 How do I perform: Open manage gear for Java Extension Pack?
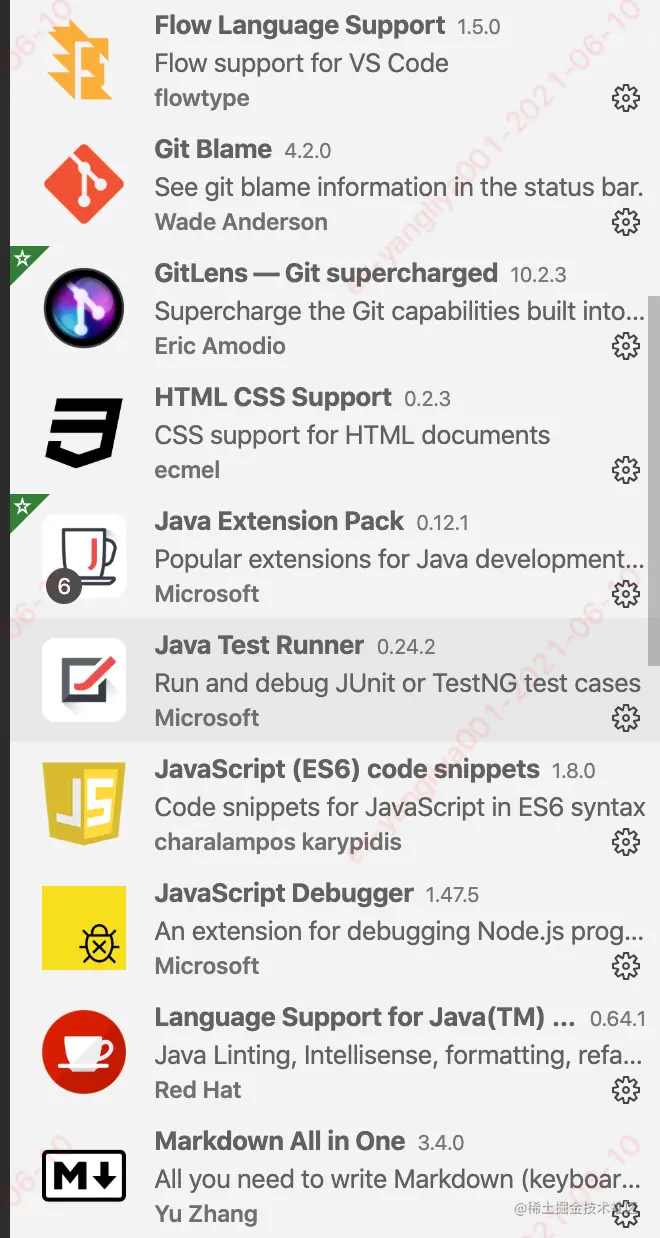[625, 594]
